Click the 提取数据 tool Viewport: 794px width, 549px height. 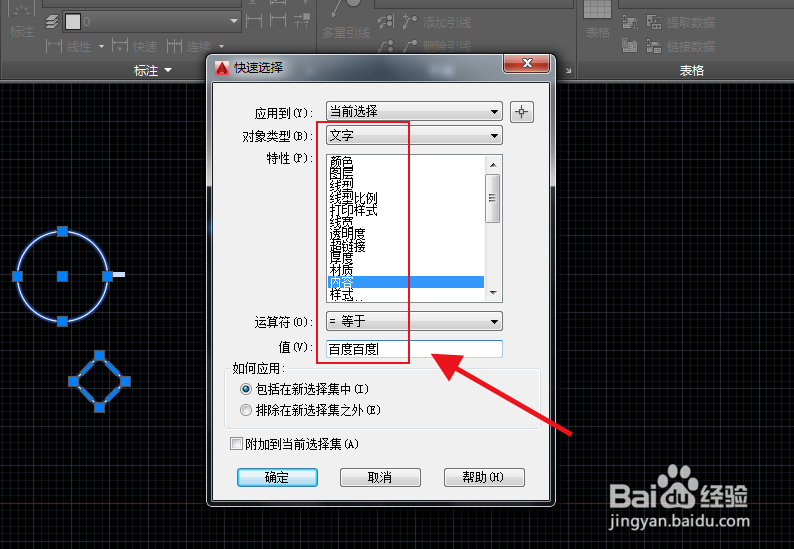681,22
